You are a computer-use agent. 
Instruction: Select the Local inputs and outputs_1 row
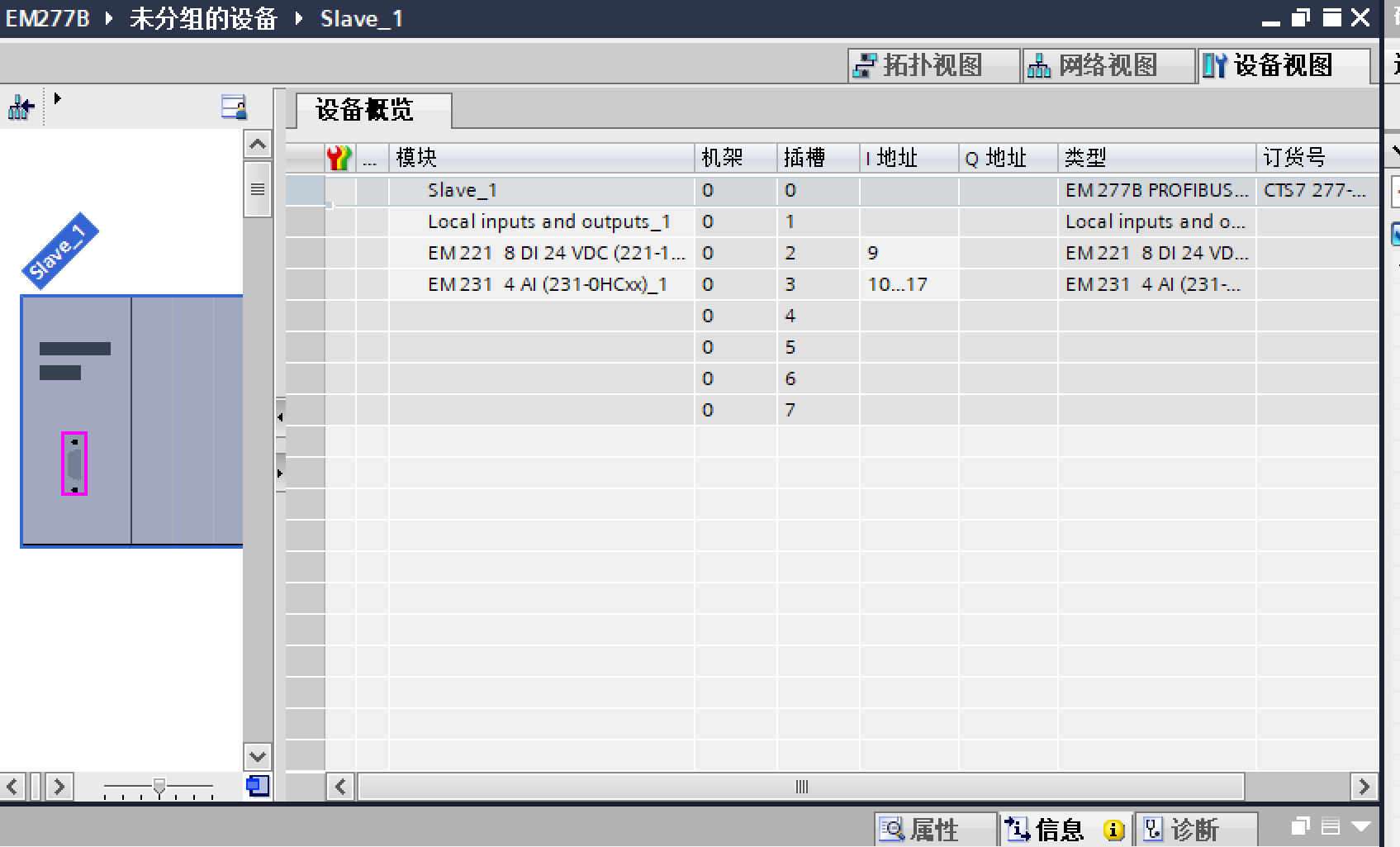832,221
